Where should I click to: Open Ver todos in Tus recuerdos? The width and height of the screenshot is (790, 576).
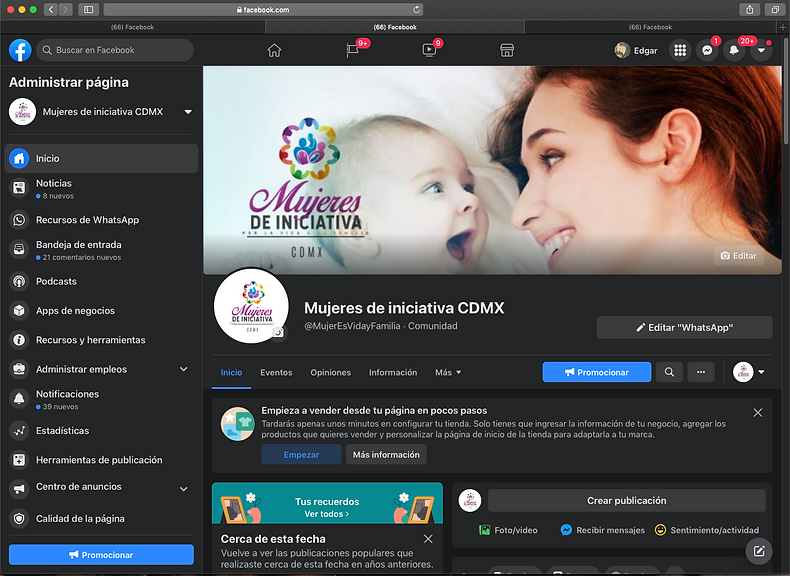(326, 514)
